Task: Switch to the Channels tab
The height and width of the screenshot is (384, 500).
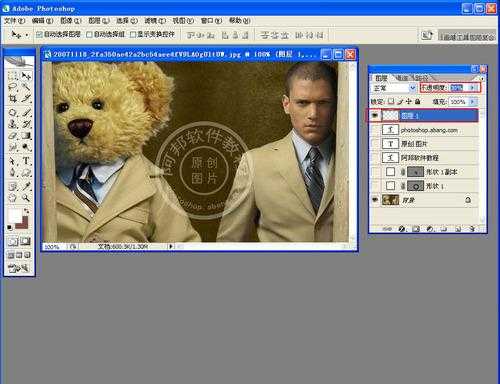Action: coord(402,78)
